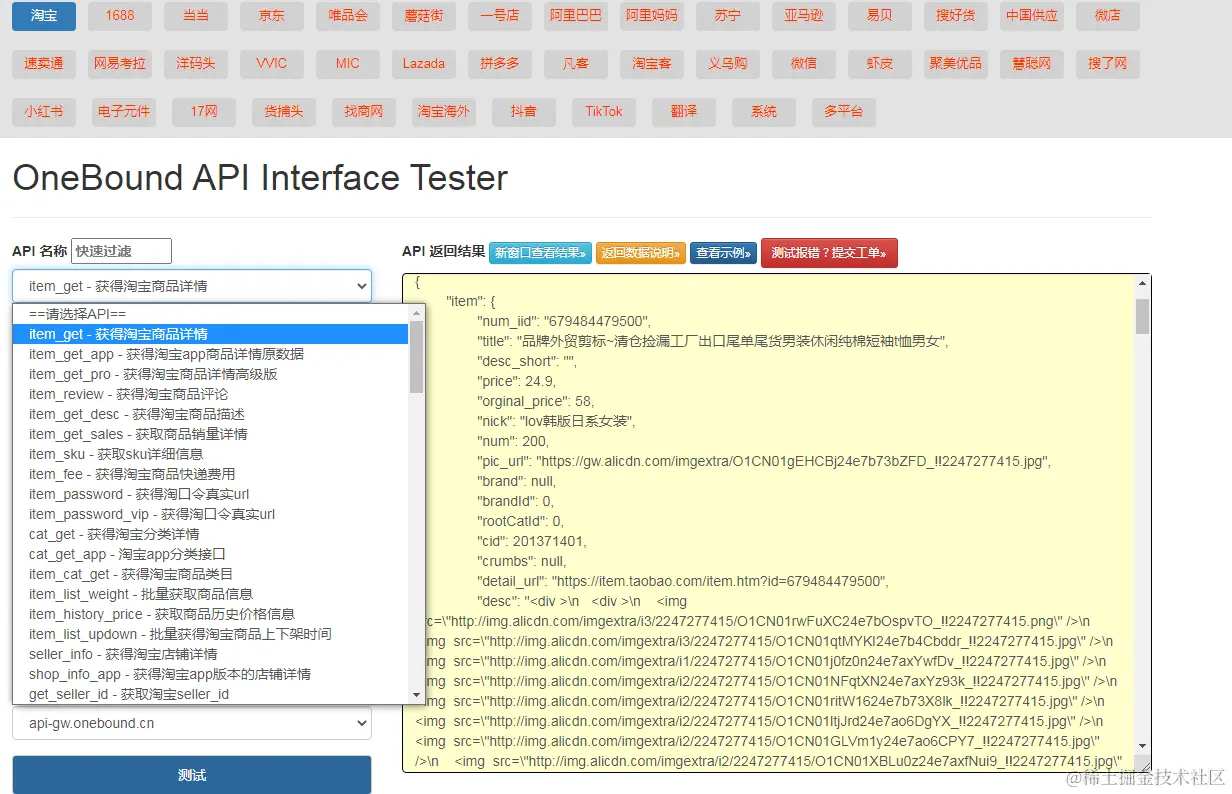The image size is (1232, 794).
Task: Select get_seller_id option
Action: [211, 694]
